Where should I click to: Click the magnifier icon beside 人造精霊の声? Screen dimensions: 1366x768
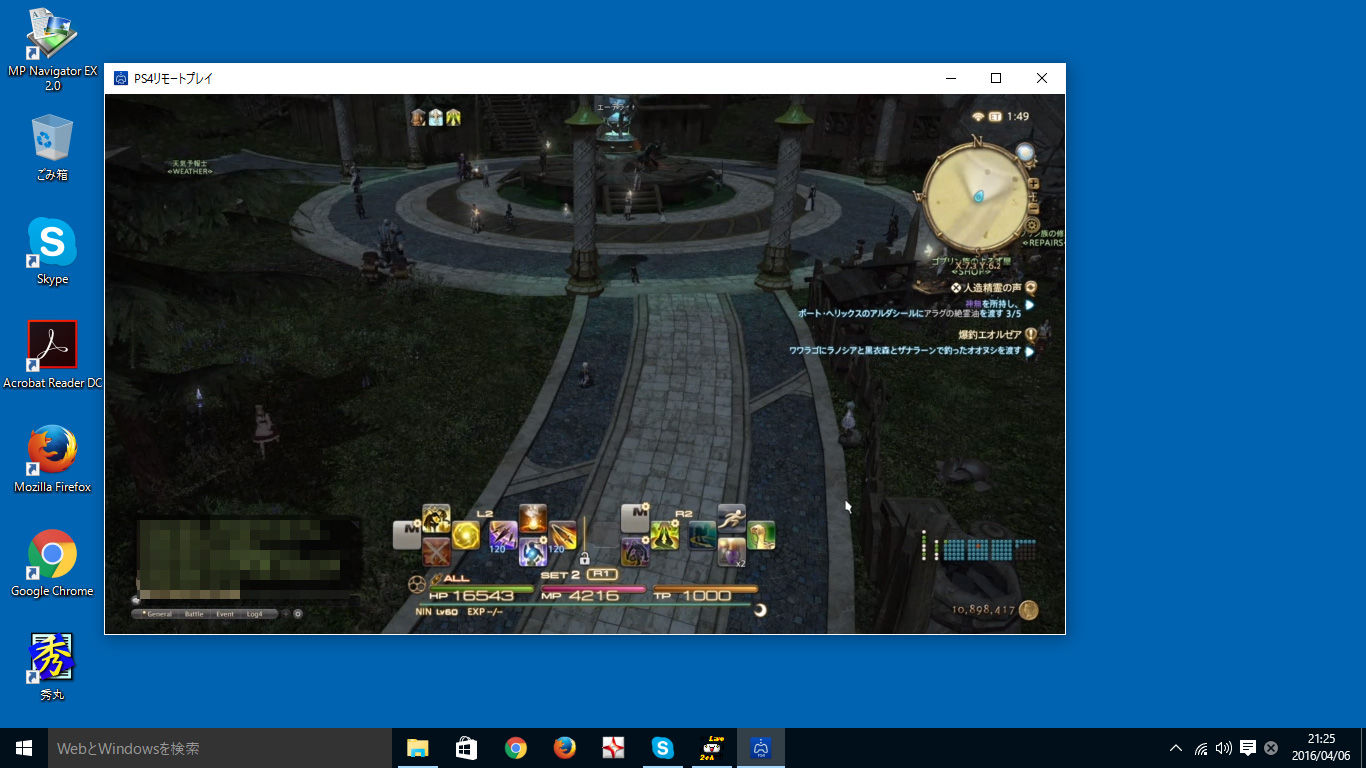click(1031, 288)
